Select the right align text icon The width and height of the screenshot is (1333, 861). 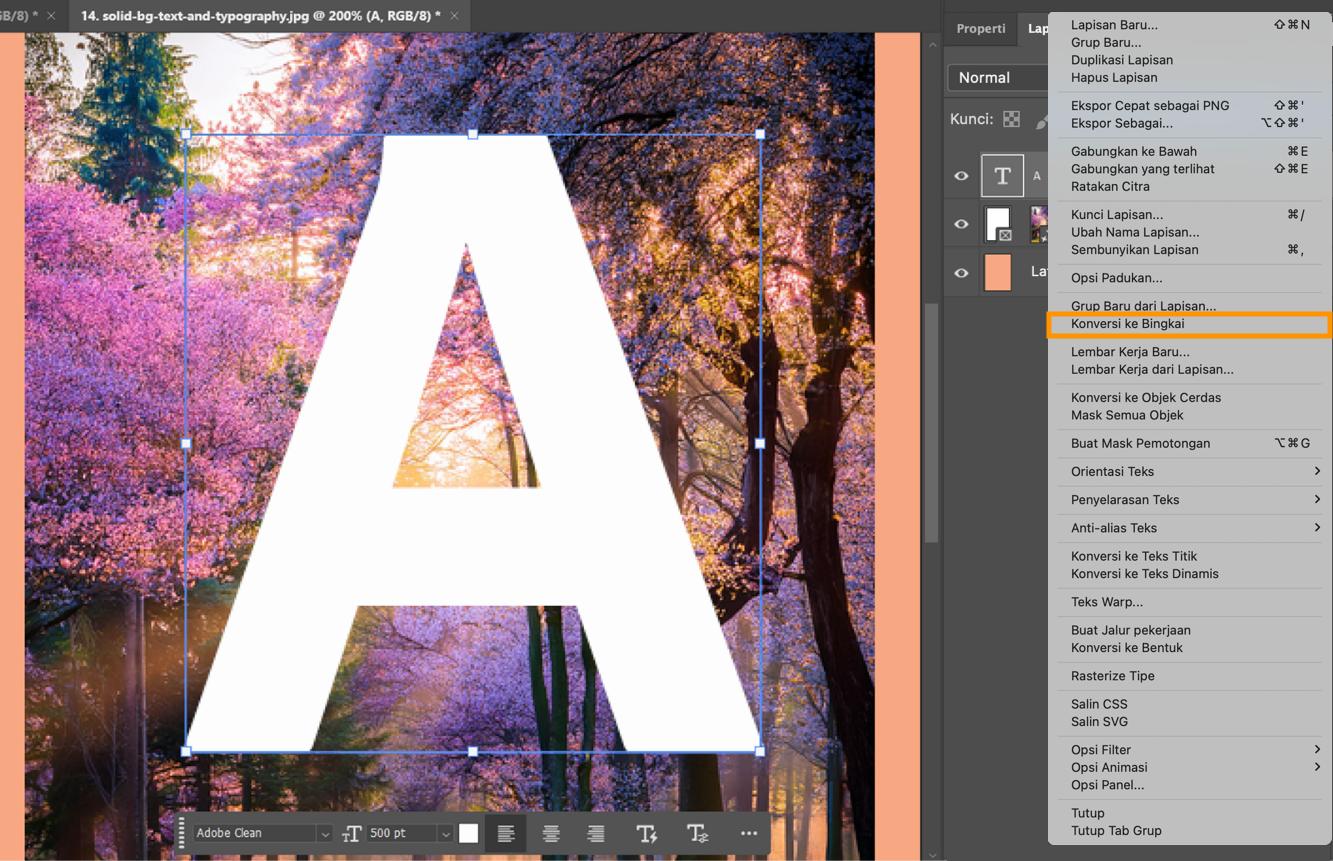(x=595, y=833)
